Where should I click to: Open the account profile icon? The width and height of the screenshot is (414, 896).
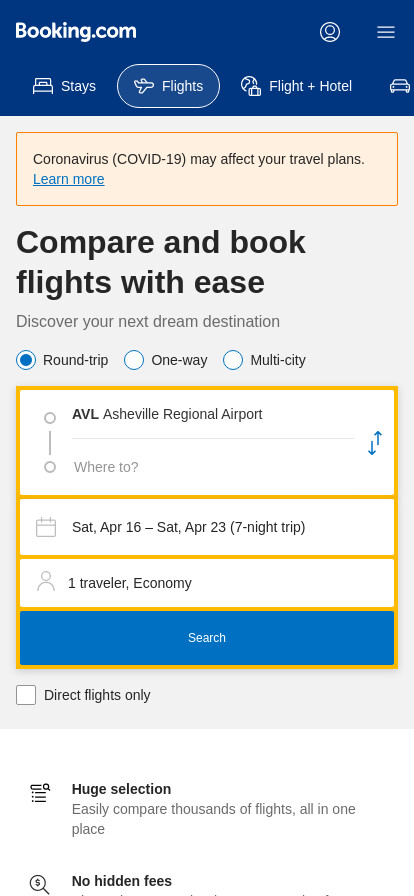[x=330, y=32]
